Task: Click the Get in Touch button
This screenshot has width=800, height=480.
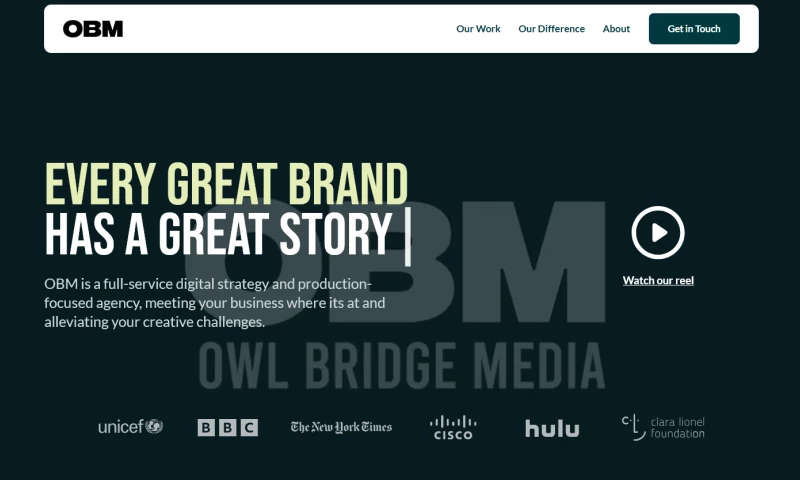Action: point(694,29)
